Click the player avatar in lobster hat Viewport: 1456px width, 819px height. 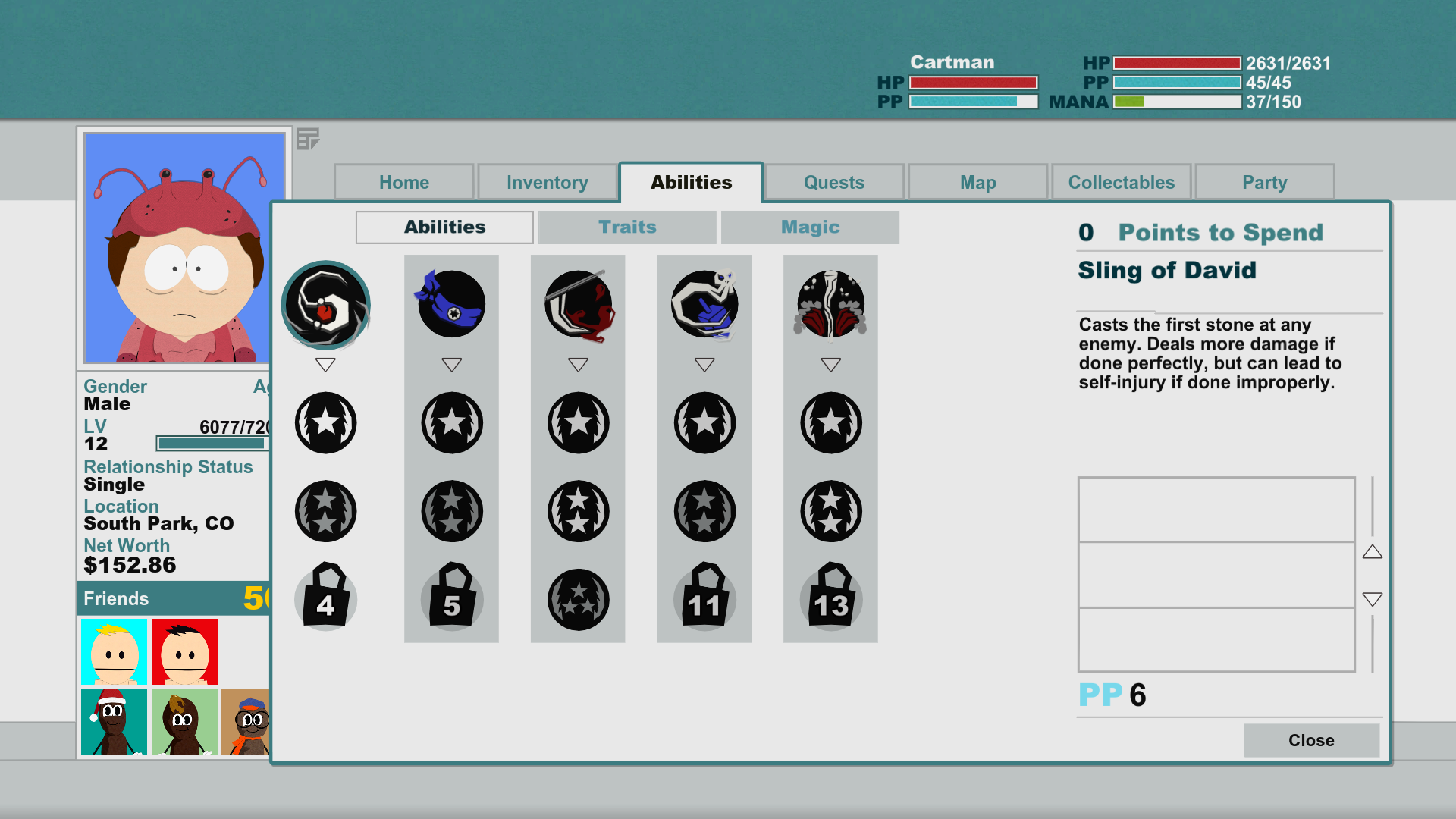184,248
